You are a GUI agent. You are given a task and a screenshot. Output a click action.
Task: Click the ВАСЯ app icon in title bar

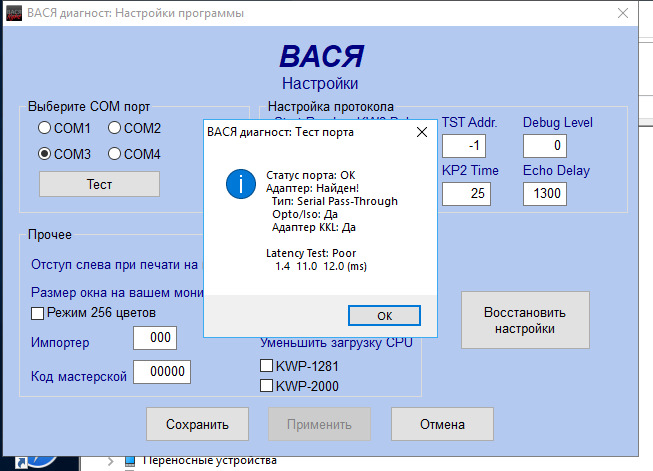pos(14,13)
